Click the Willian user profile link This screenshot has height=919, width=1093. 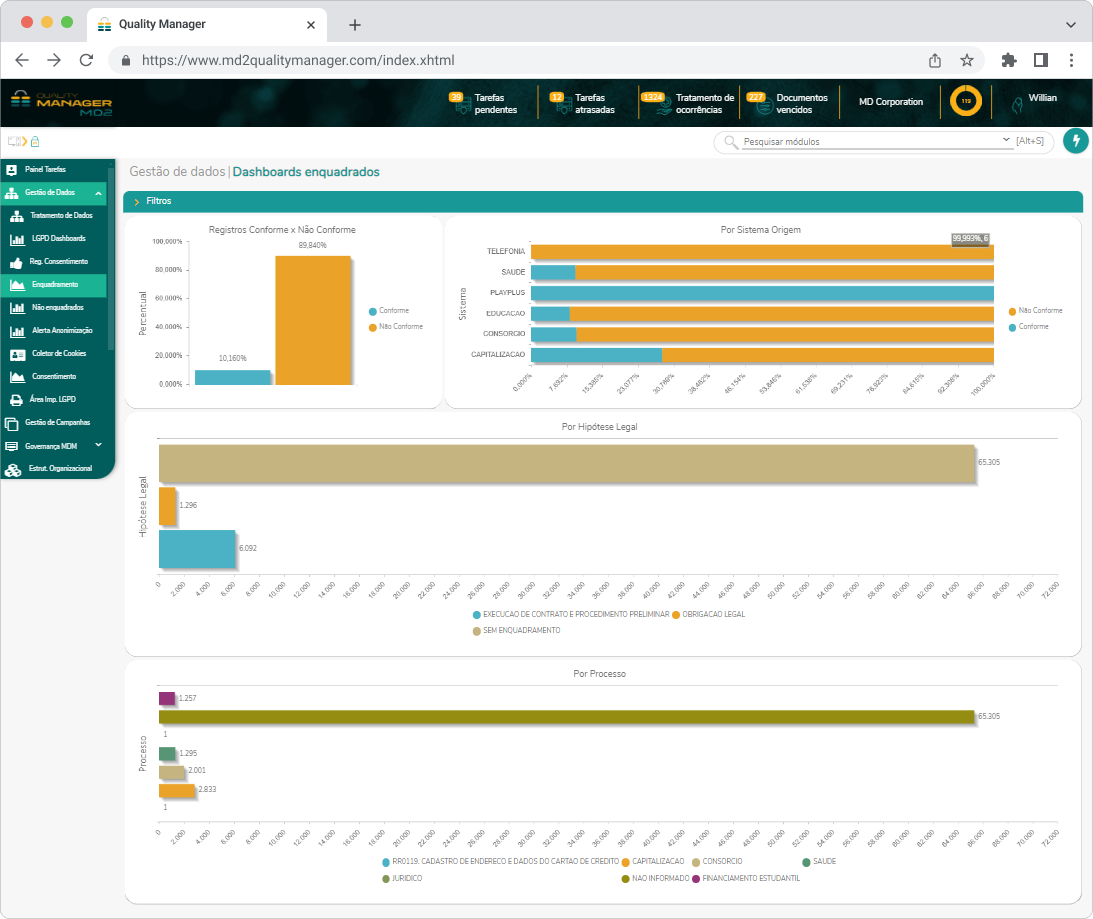(x=1042, y=99)
